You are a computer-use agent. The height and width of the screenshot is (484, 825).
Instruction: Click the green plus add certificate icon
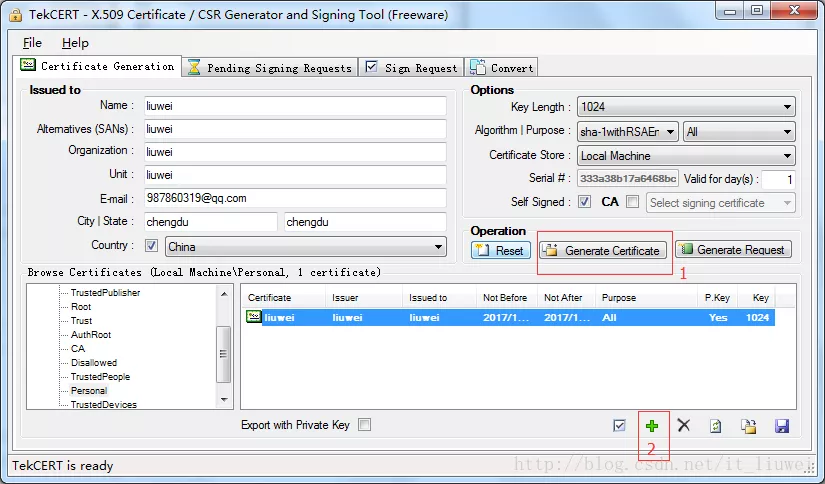coord(652,426)
